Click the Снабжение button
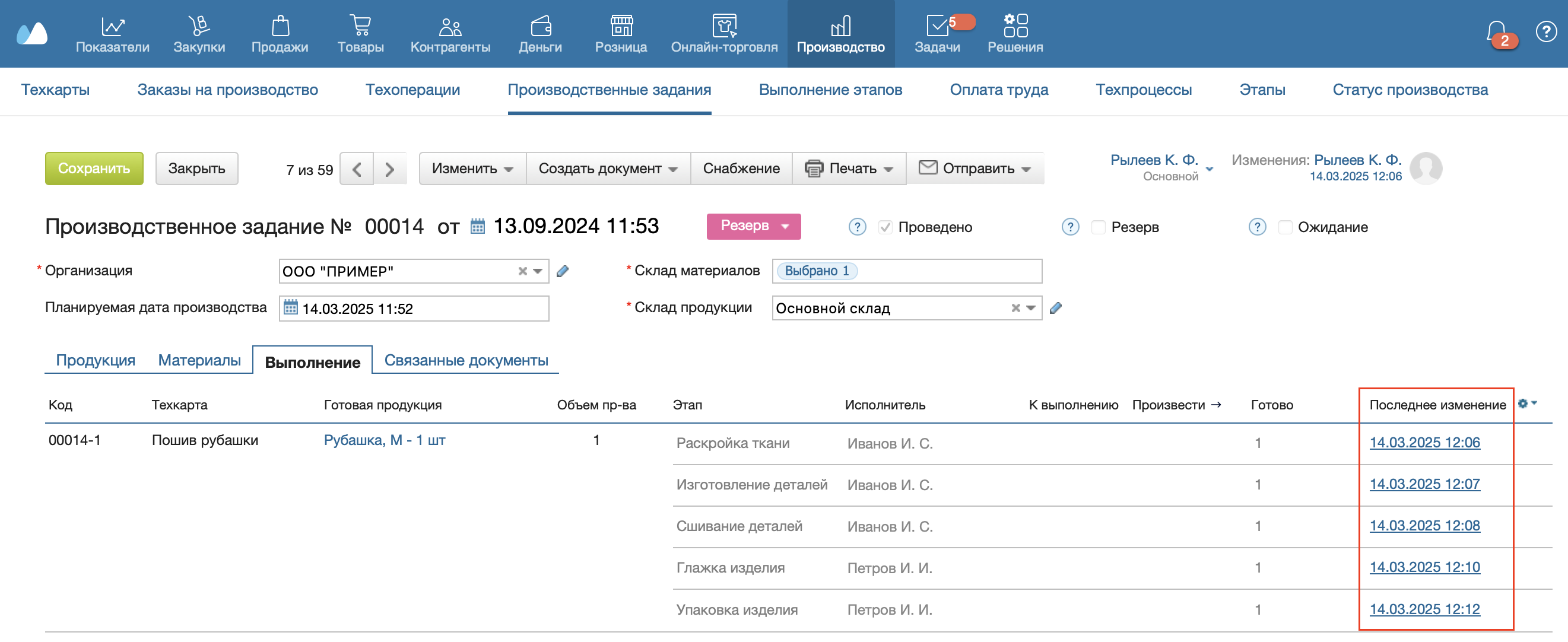1568x642 pixels. click(741, 169)
